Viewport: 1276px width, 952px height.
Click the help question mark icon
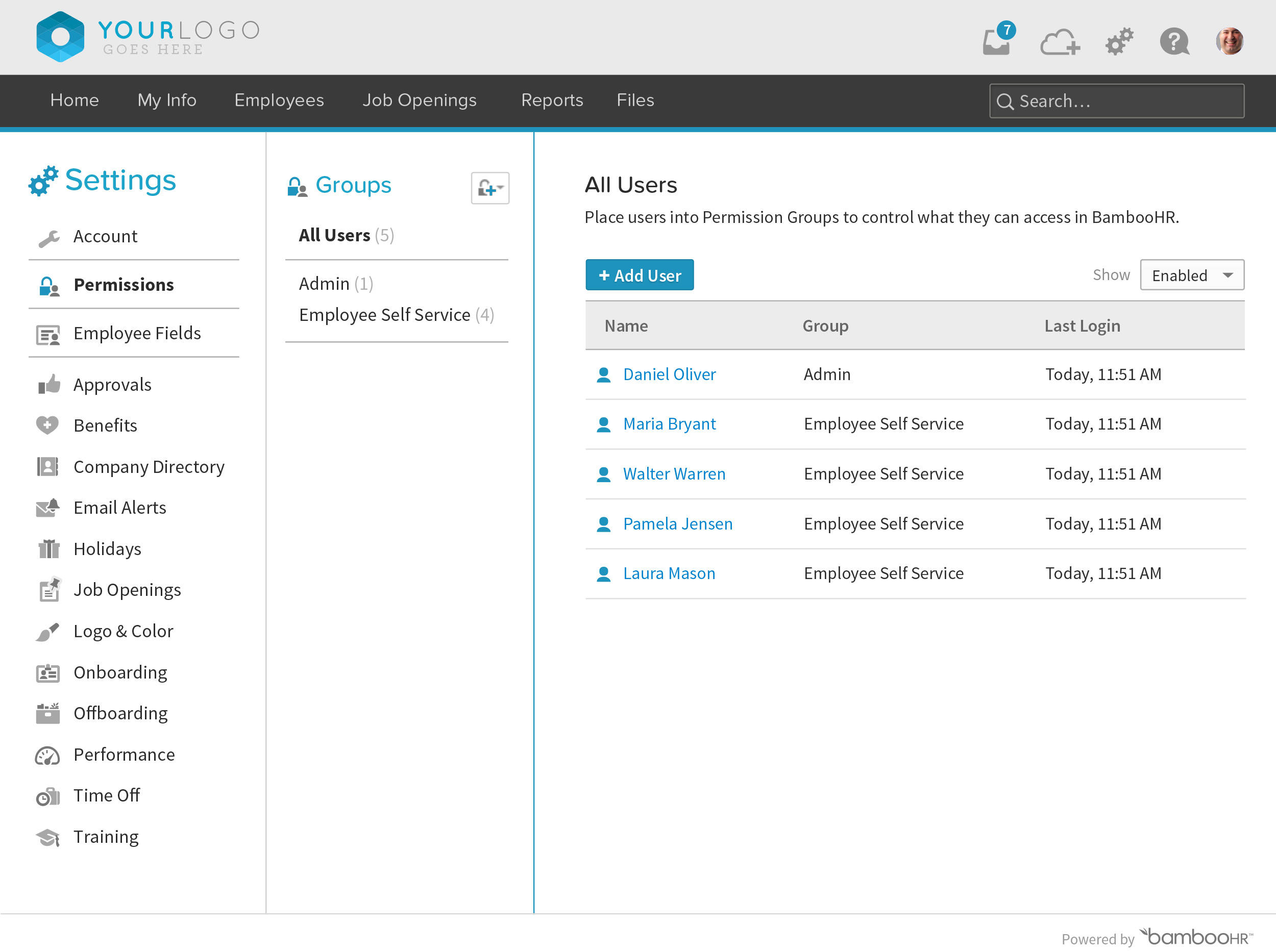[x=1174, y=41]
